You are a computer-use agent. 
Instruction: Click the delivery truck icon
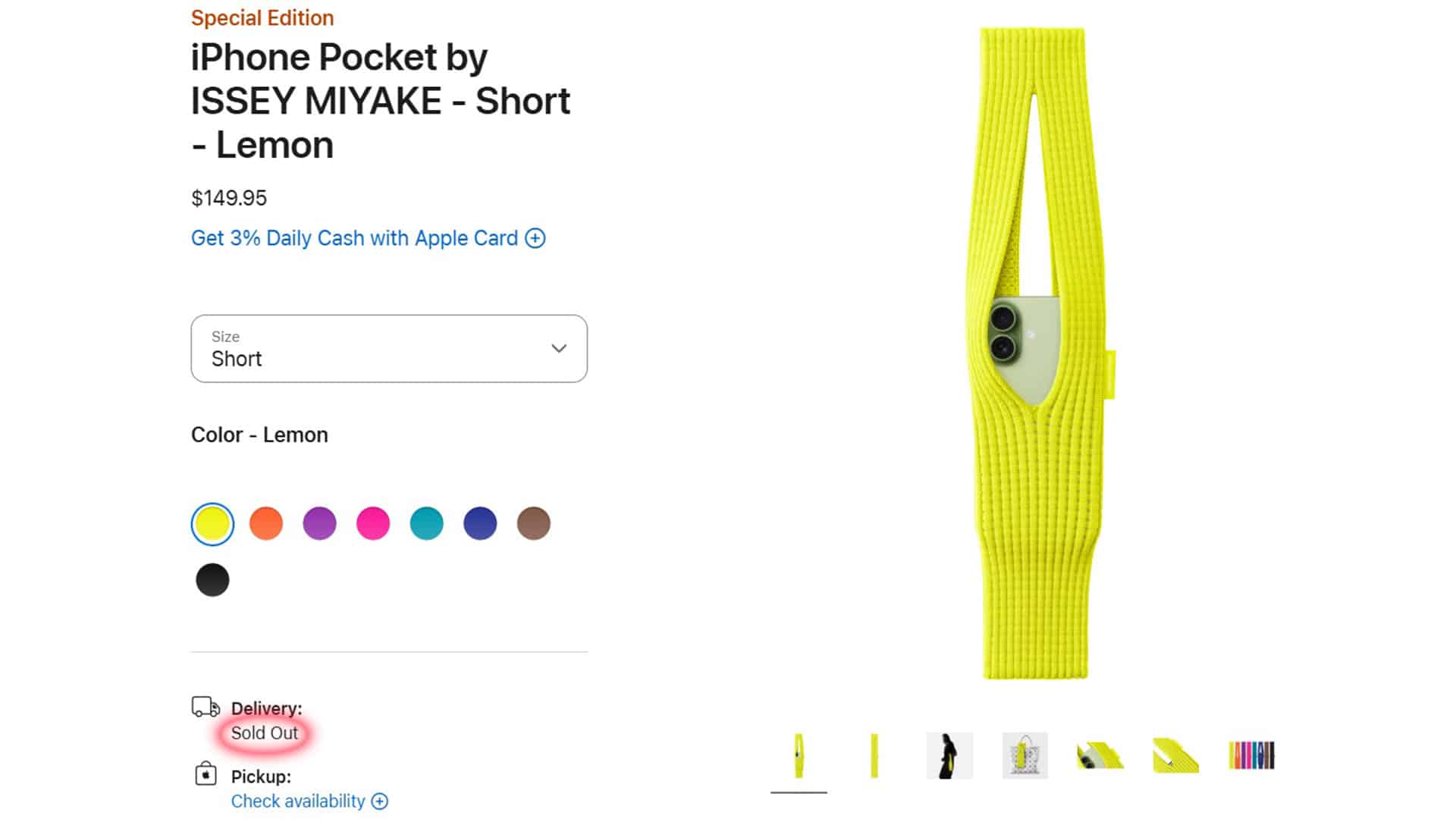tap(206, 707)
